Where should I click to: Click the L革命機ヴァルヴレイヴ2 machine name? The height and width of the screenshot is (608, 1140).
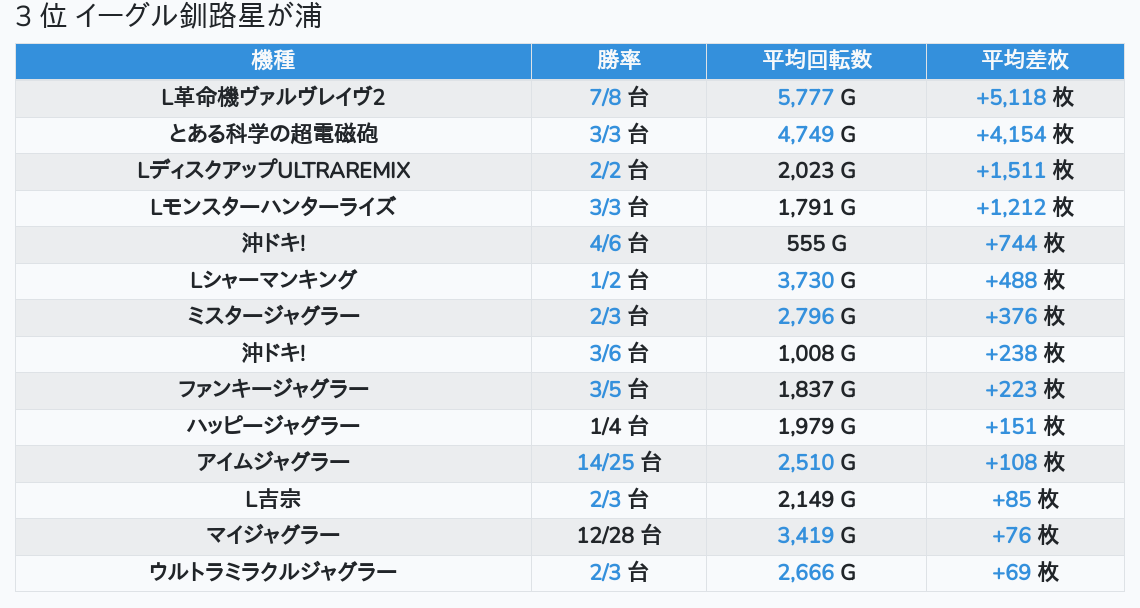pos(273,97)
